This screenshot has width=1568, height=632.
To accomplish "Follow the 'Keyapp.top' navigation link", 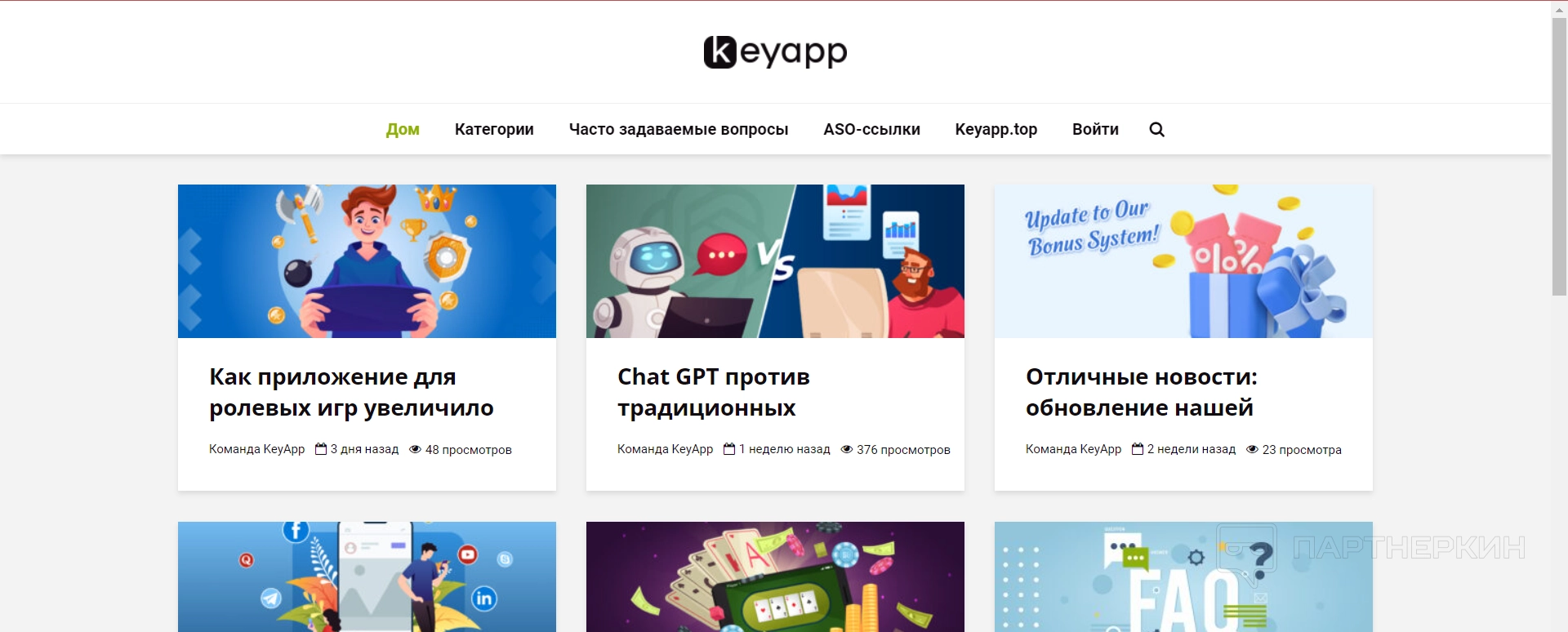I will [x=996, y=129].
